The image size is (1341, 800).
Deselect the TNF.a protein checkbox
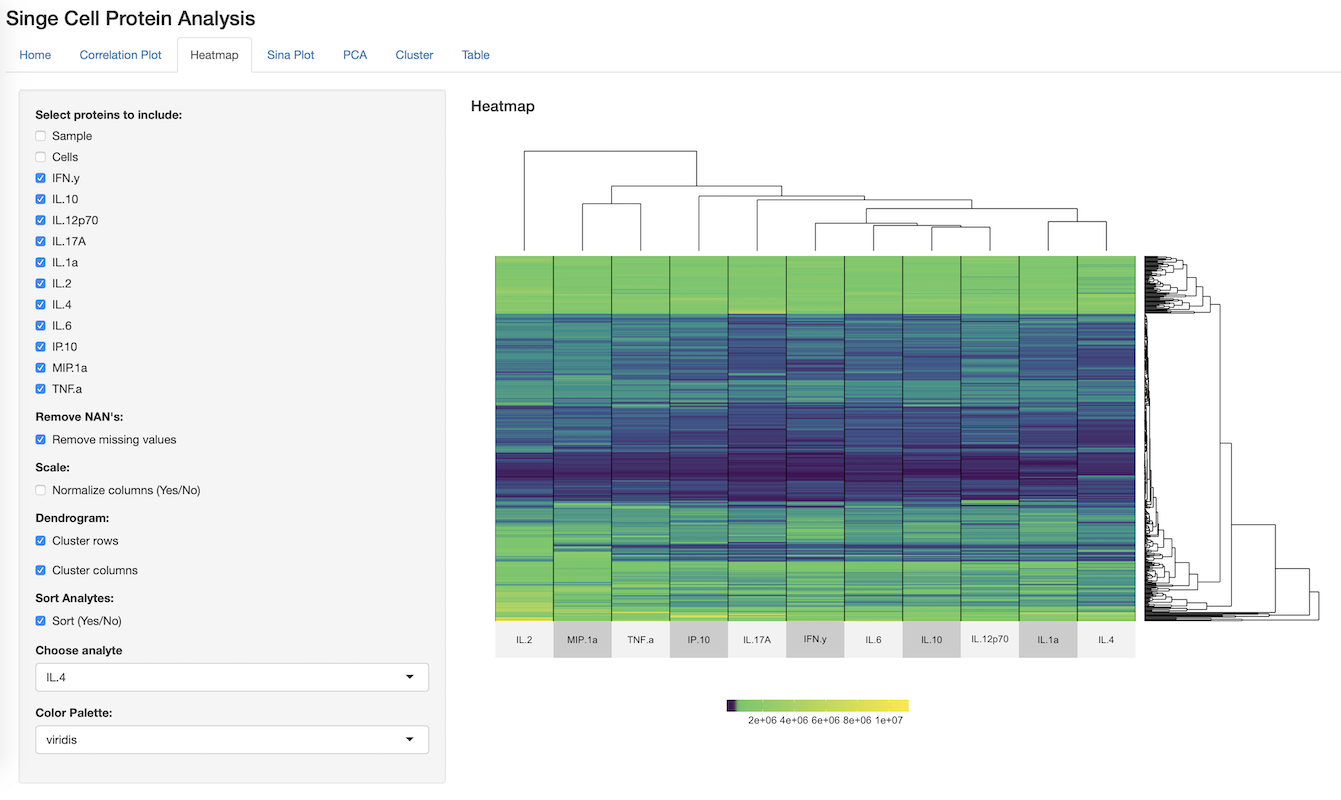point(41,389)
